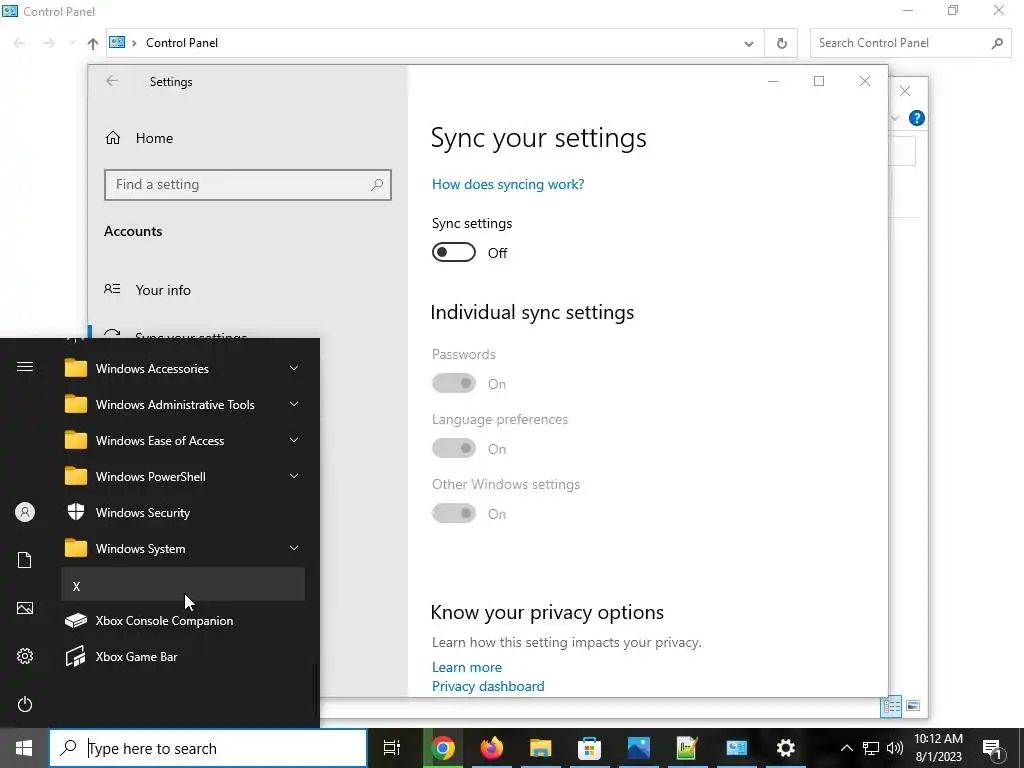
Task: Click the Settings back arrow
Action: 112,81
